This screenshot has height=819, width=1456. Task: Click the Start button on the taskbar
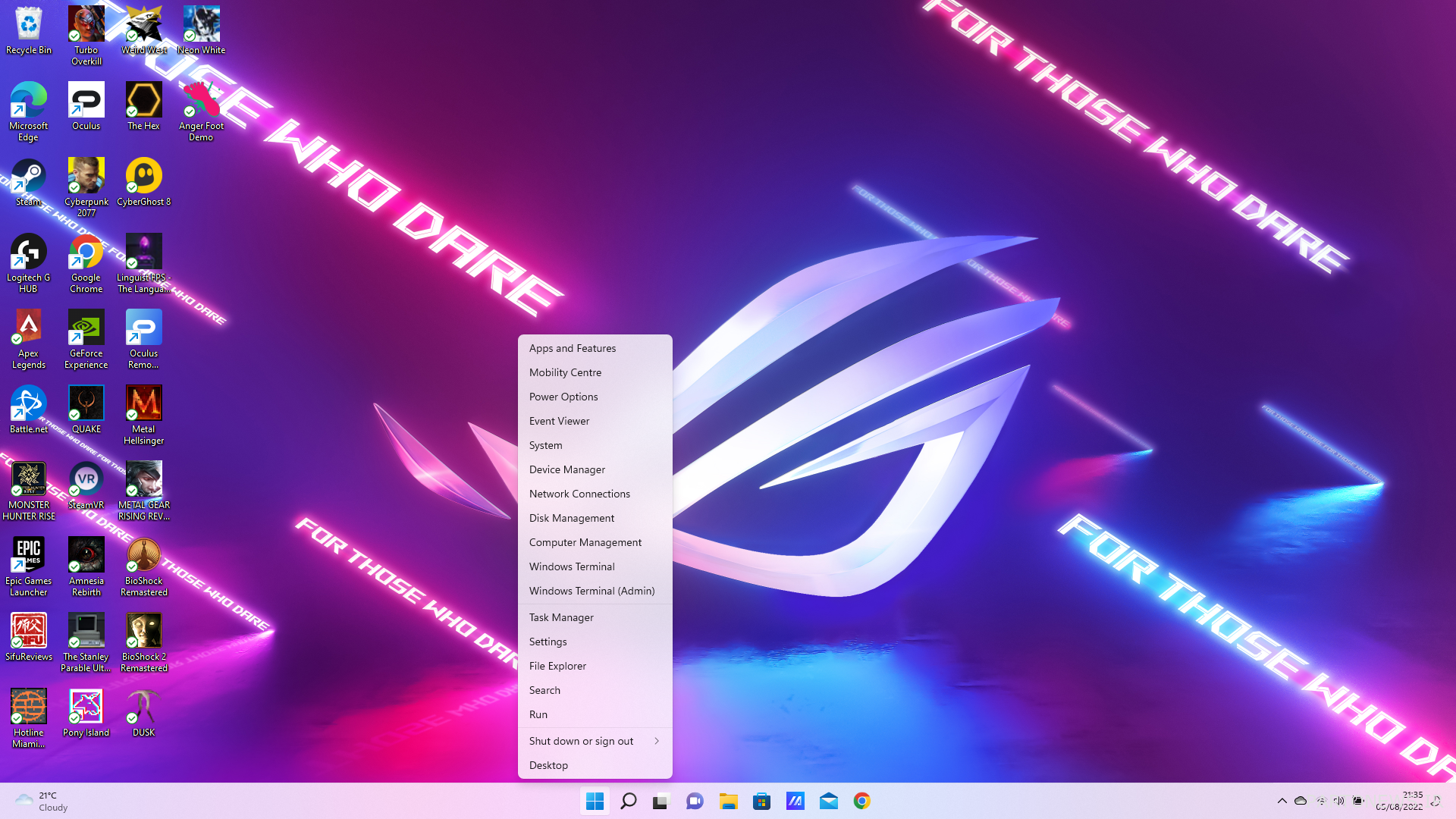click(x=595, y=801)
